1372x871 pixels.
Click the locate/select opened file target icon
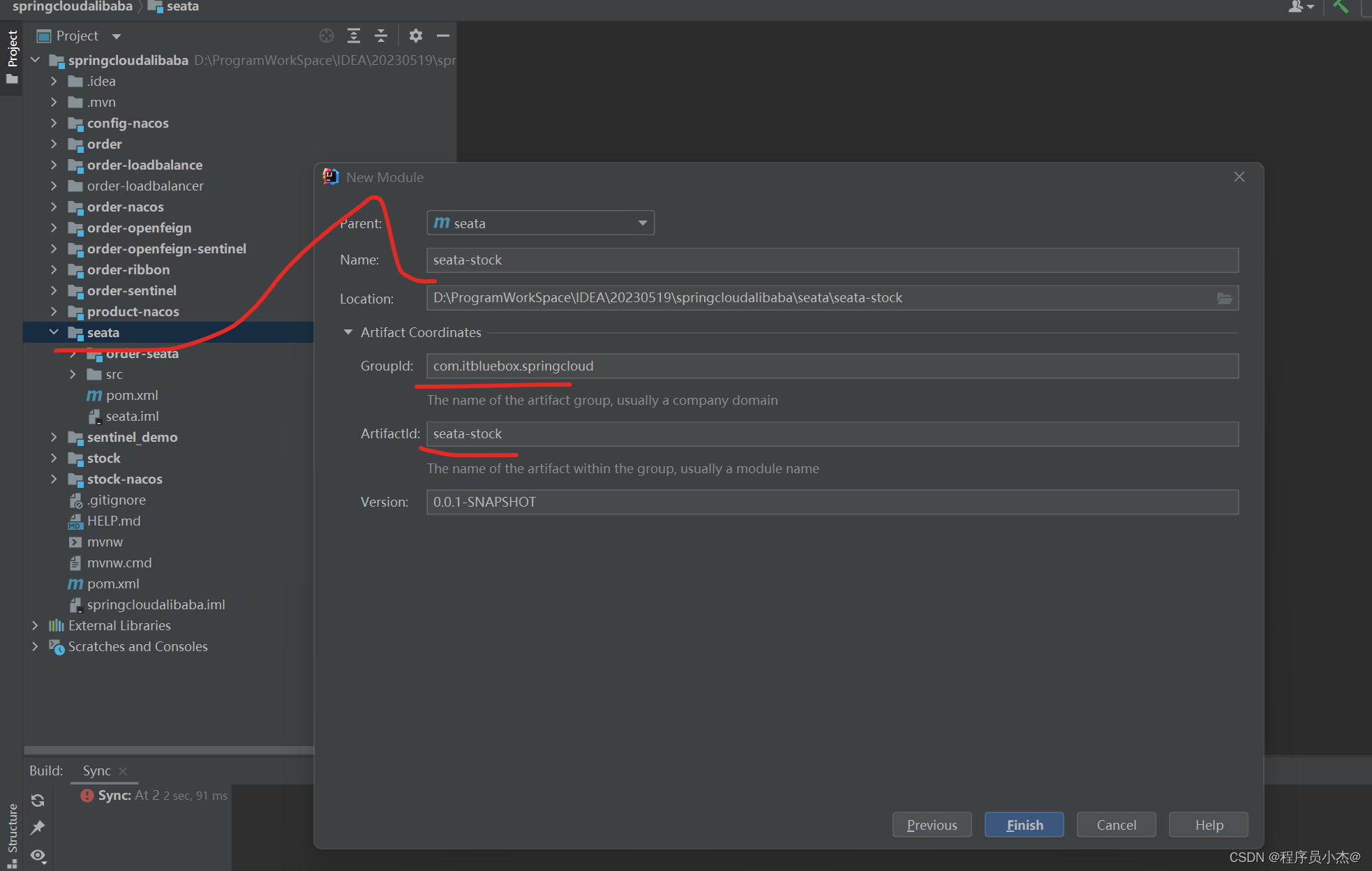326,36
